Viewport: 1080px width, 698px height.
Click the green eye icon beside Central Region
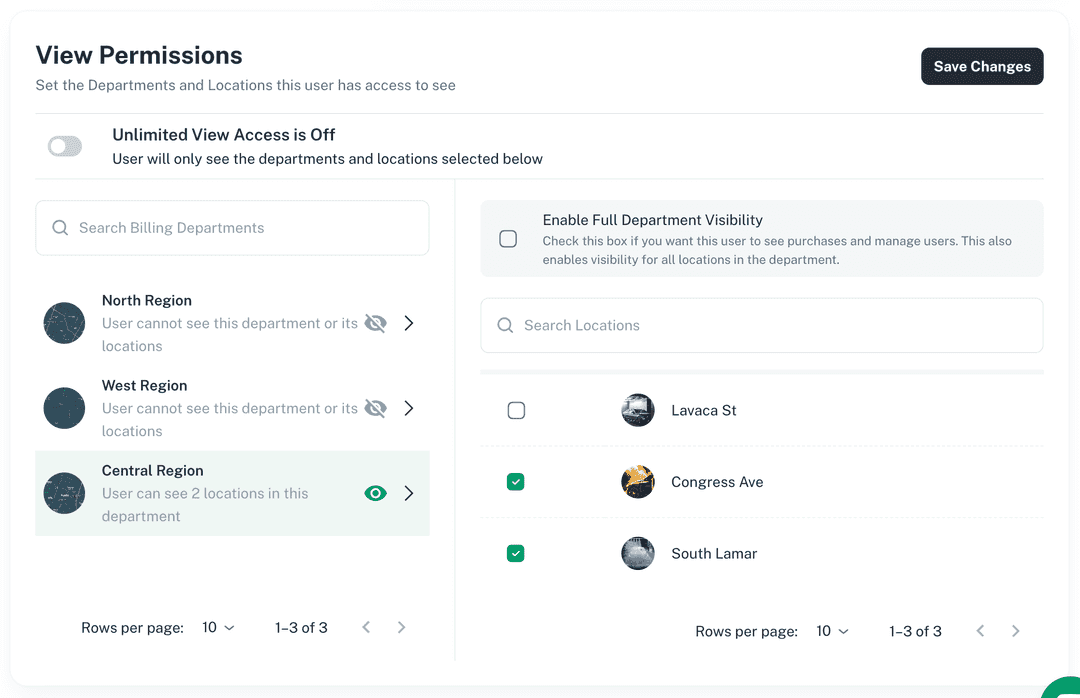coord(375,493)
